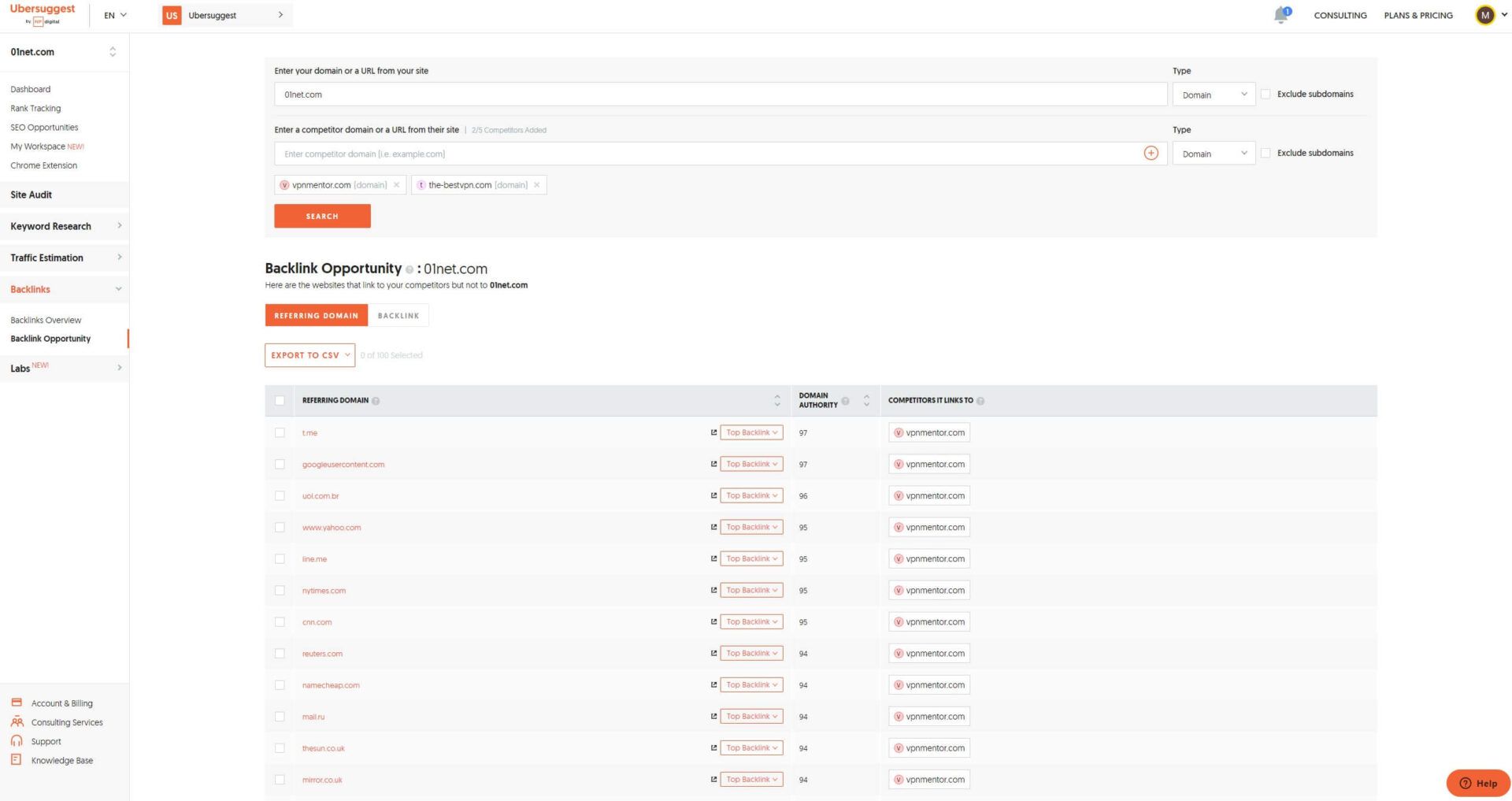Viewport: 1512px width, 801px height.
Task: Open the Type dropdown for your domain
Action: (x=1214, y=95)
